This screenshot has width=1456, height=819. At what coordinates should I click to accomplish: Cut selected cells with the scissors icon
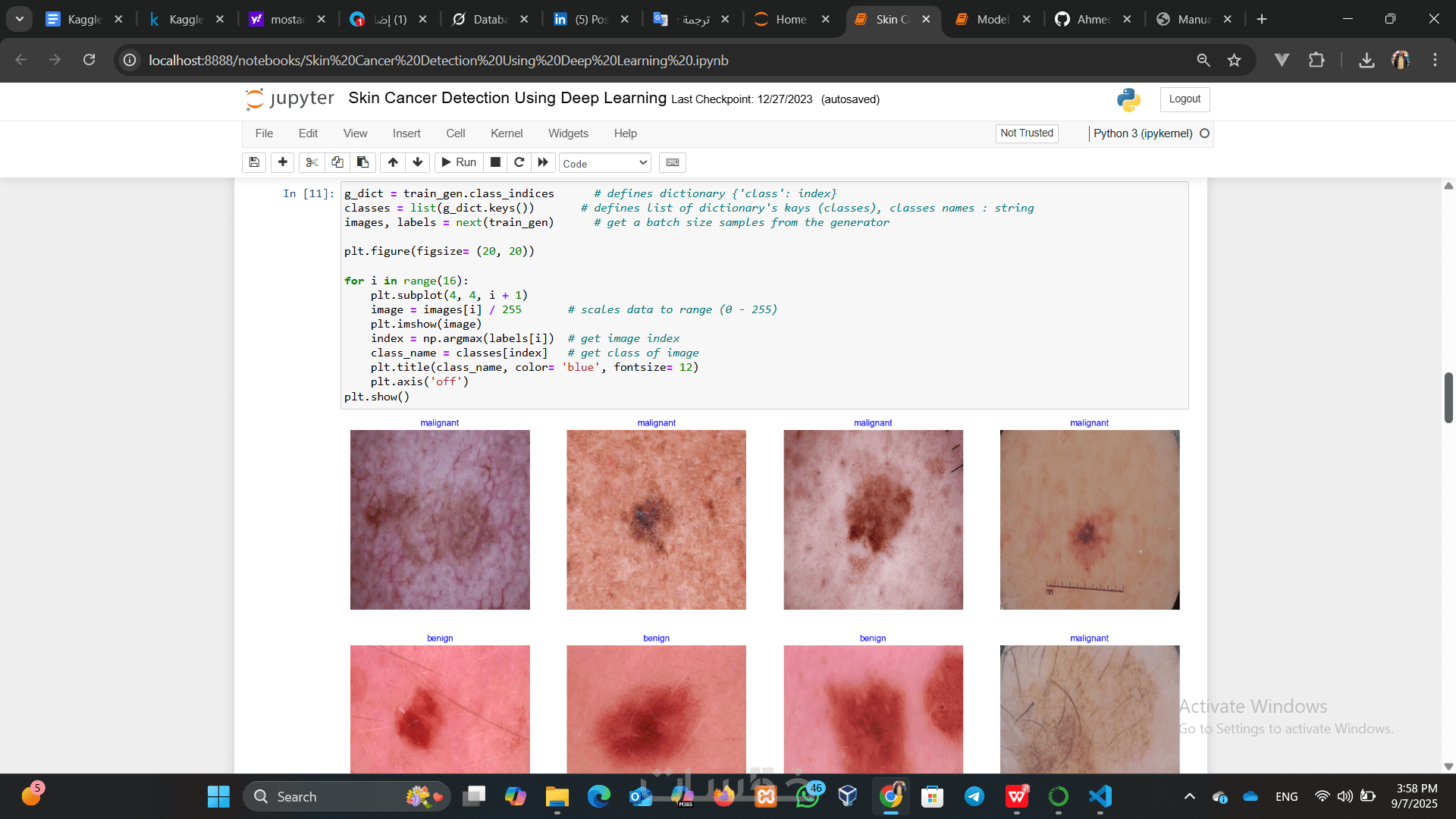click(311, 162)
